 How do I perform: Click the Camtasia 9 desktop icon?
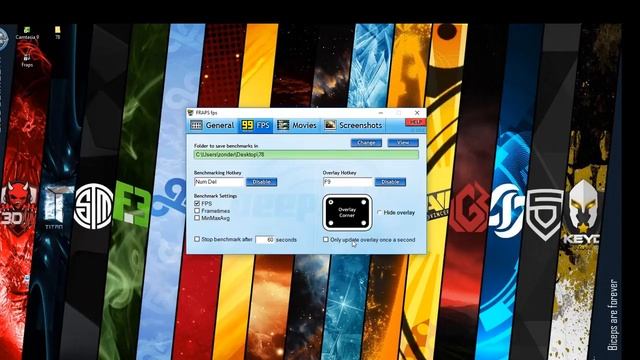tap(27, 33)
